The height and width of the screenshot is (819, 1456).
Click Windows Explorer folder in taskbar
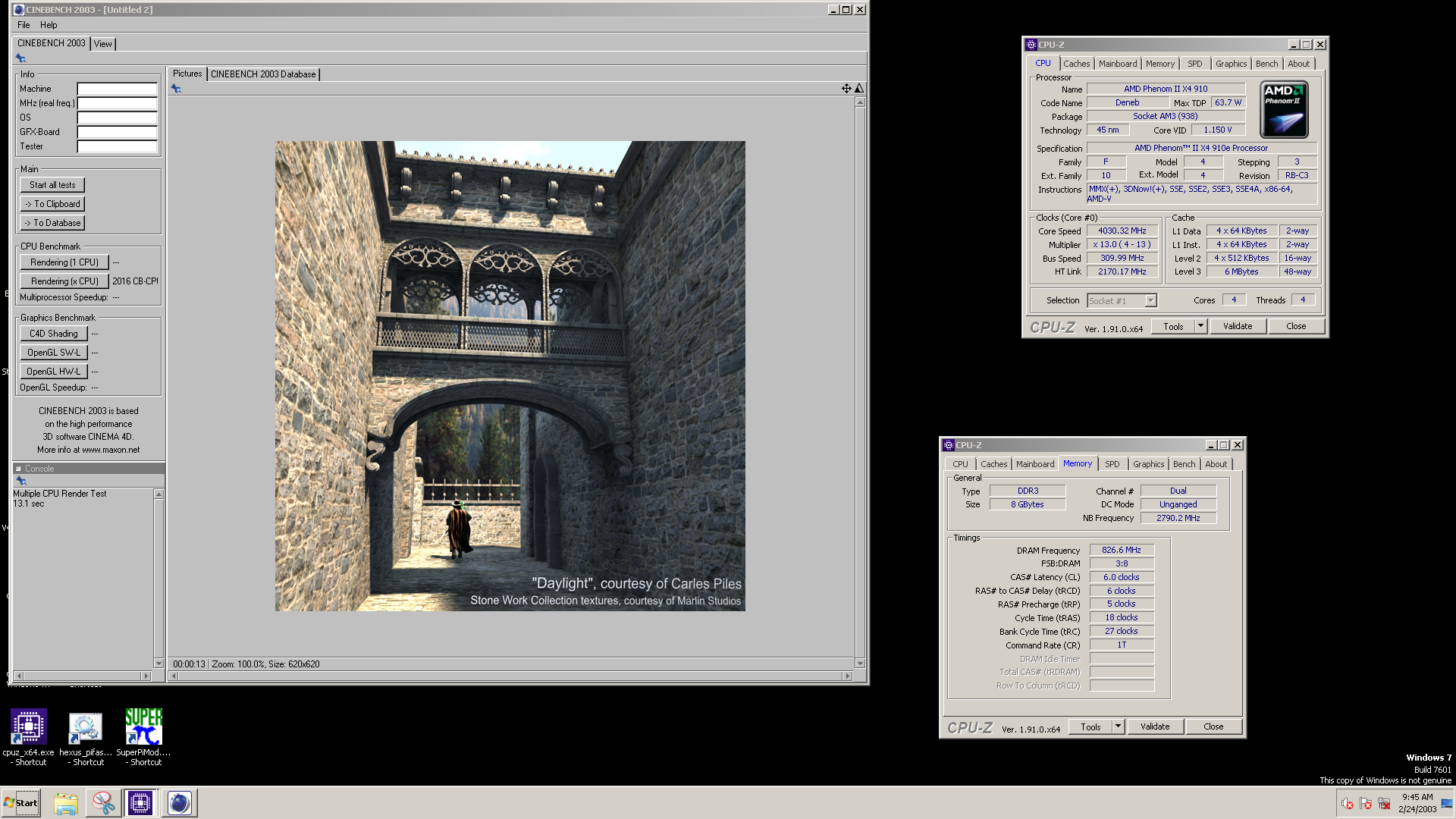[66, 803]
